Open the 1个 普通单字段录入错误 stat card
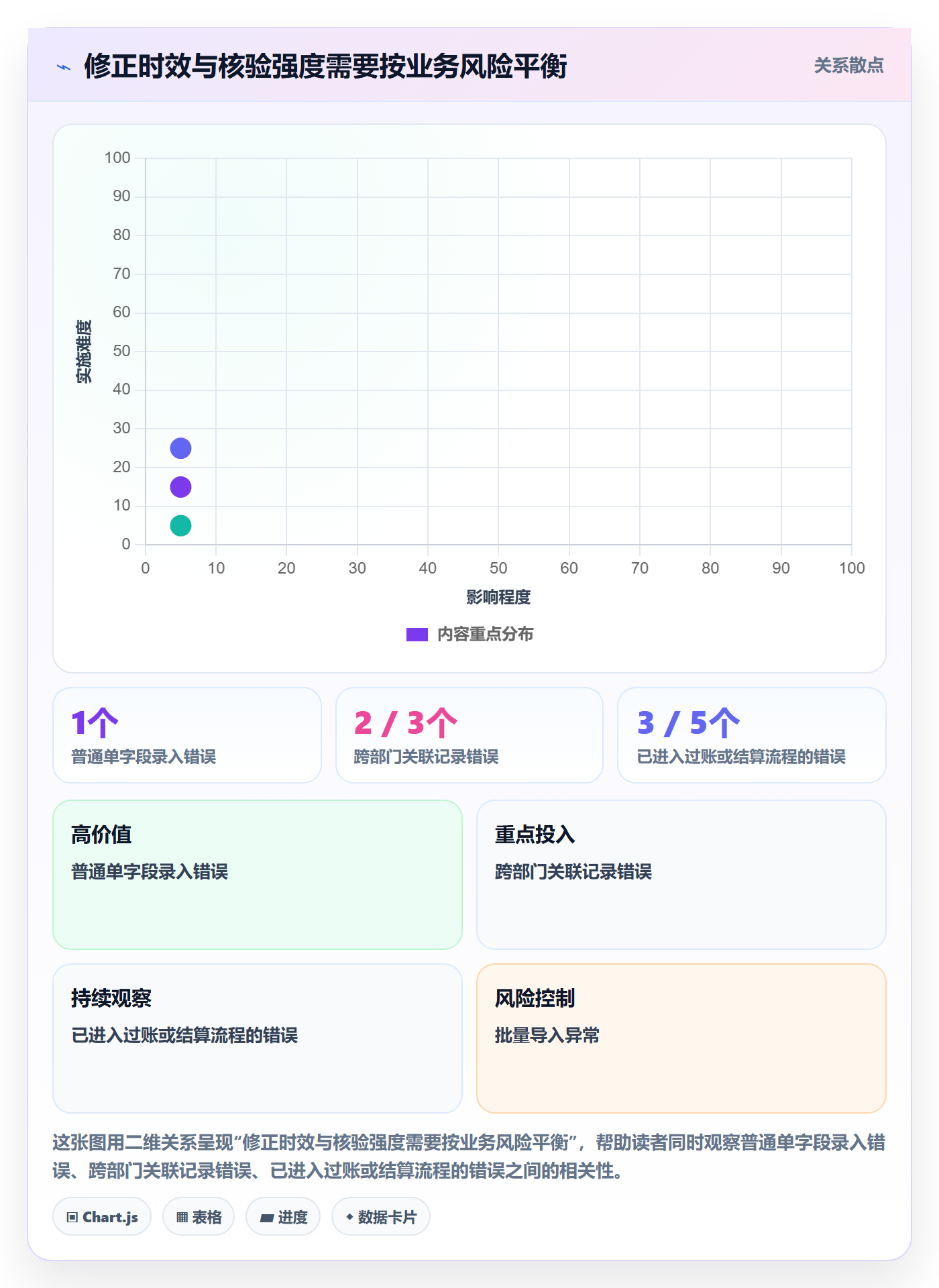The image size is (939, 1288). [187, 735]
